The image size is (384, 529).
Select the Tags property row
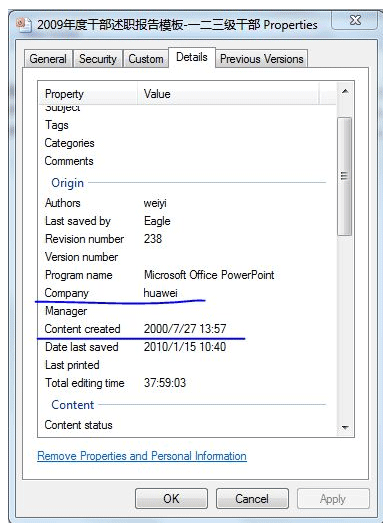187,125
